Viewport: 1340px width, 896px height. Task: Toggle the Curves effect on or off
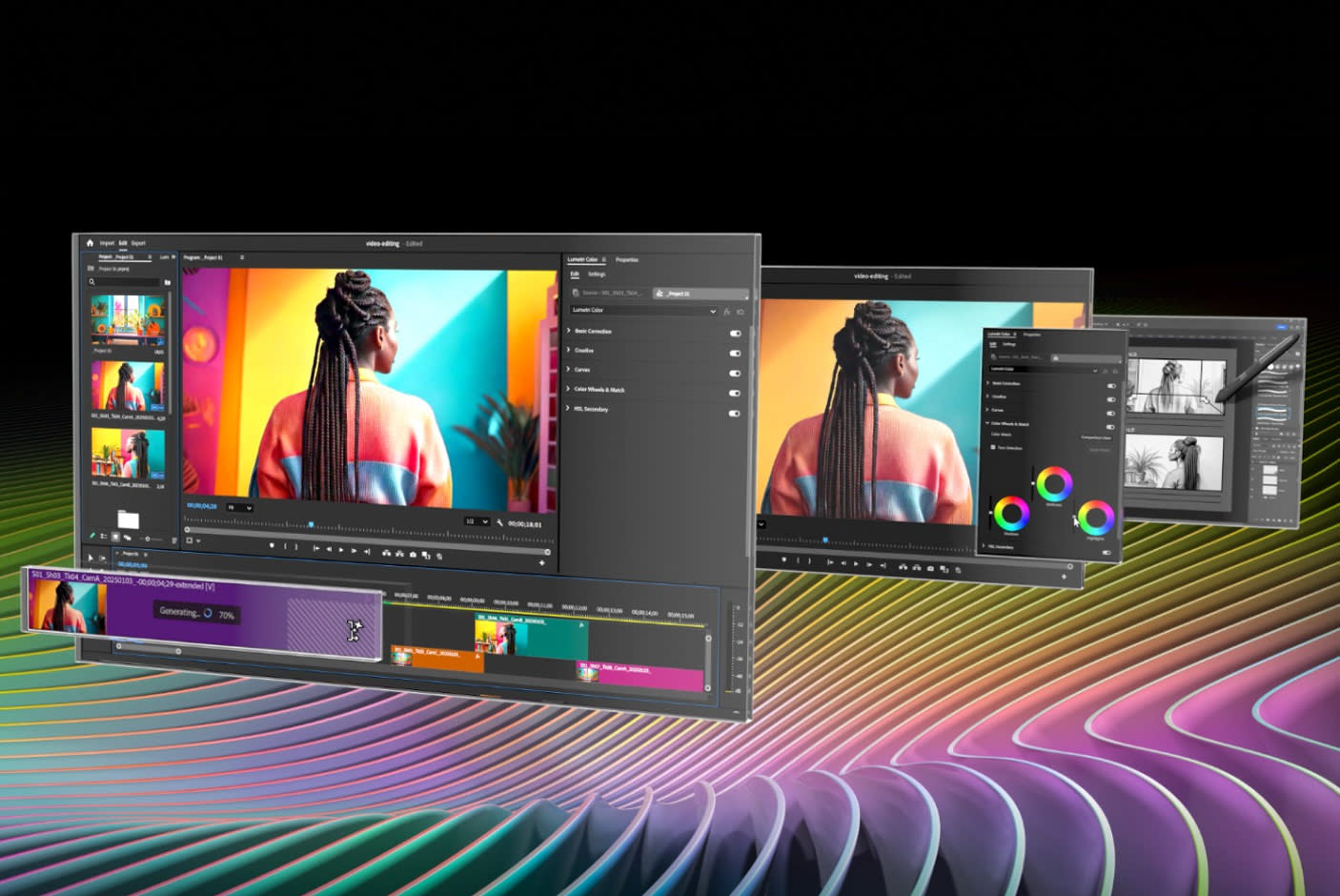(x=735, y=373)
